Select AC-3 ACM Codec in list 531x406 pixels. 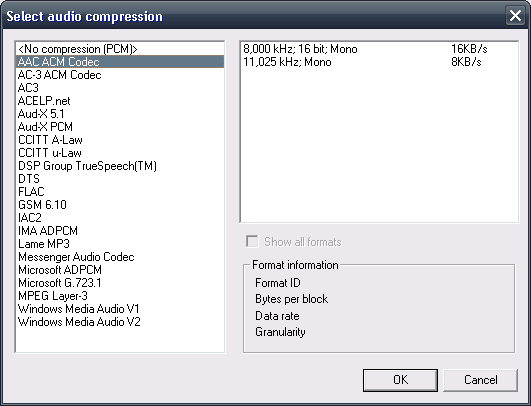(120, 75)
